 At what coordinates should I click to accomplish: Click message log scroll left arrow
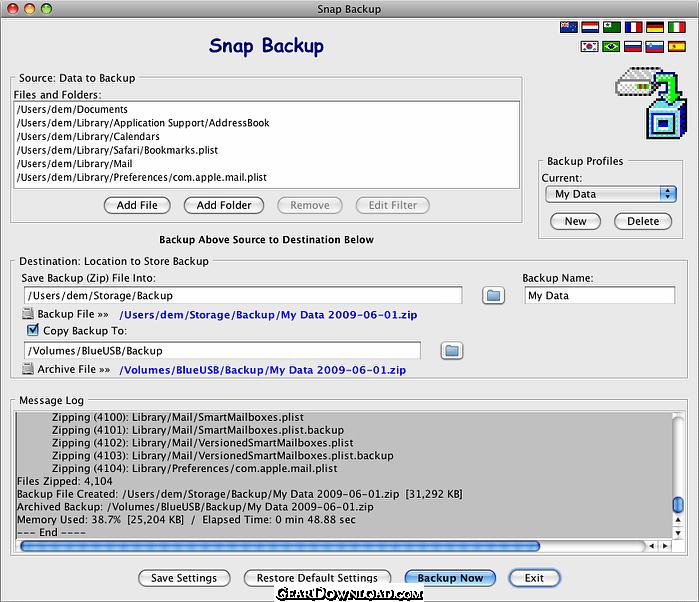pos(652,546)
